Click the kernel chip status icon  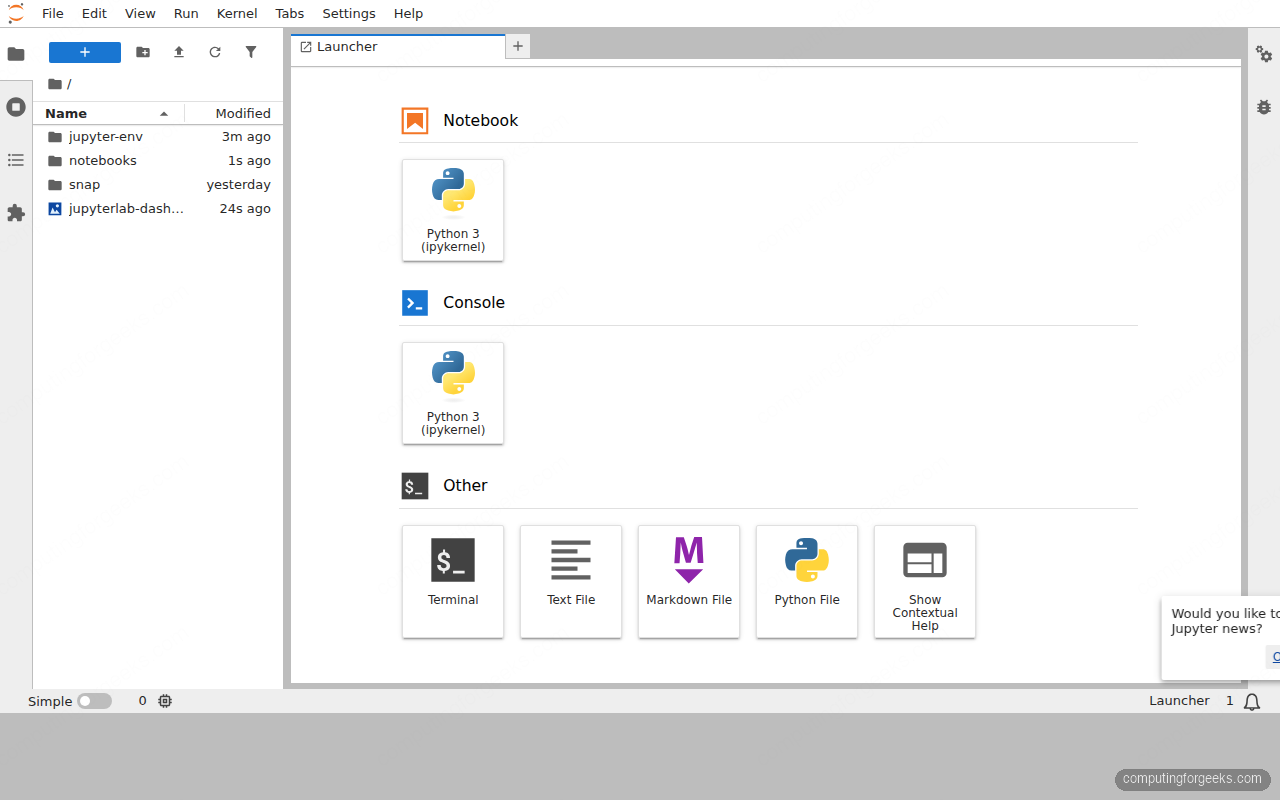pyautogui.click(x=165, y=701)
